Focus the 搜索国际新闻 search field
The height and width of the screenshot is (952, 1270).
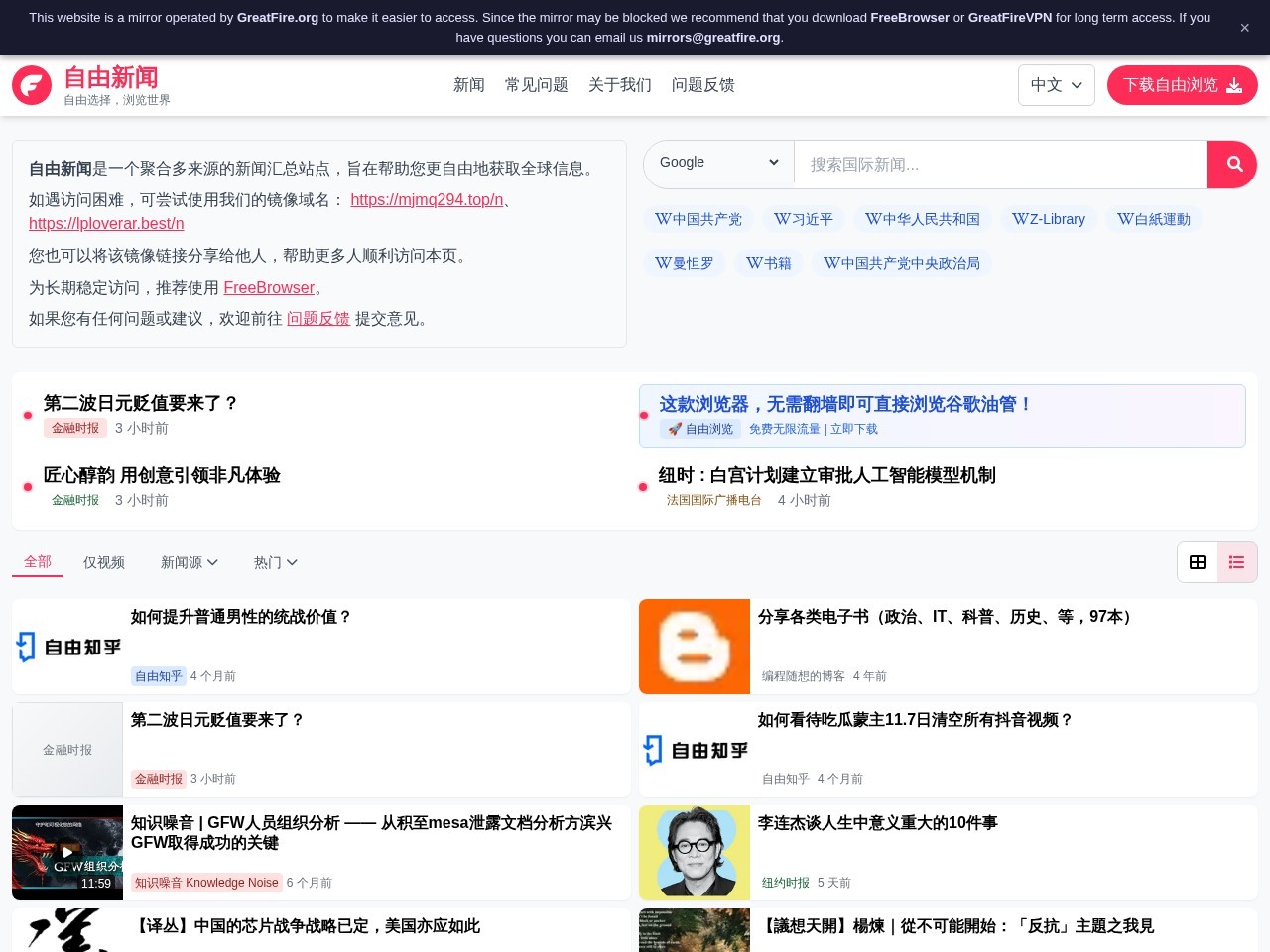(1000, 165)
